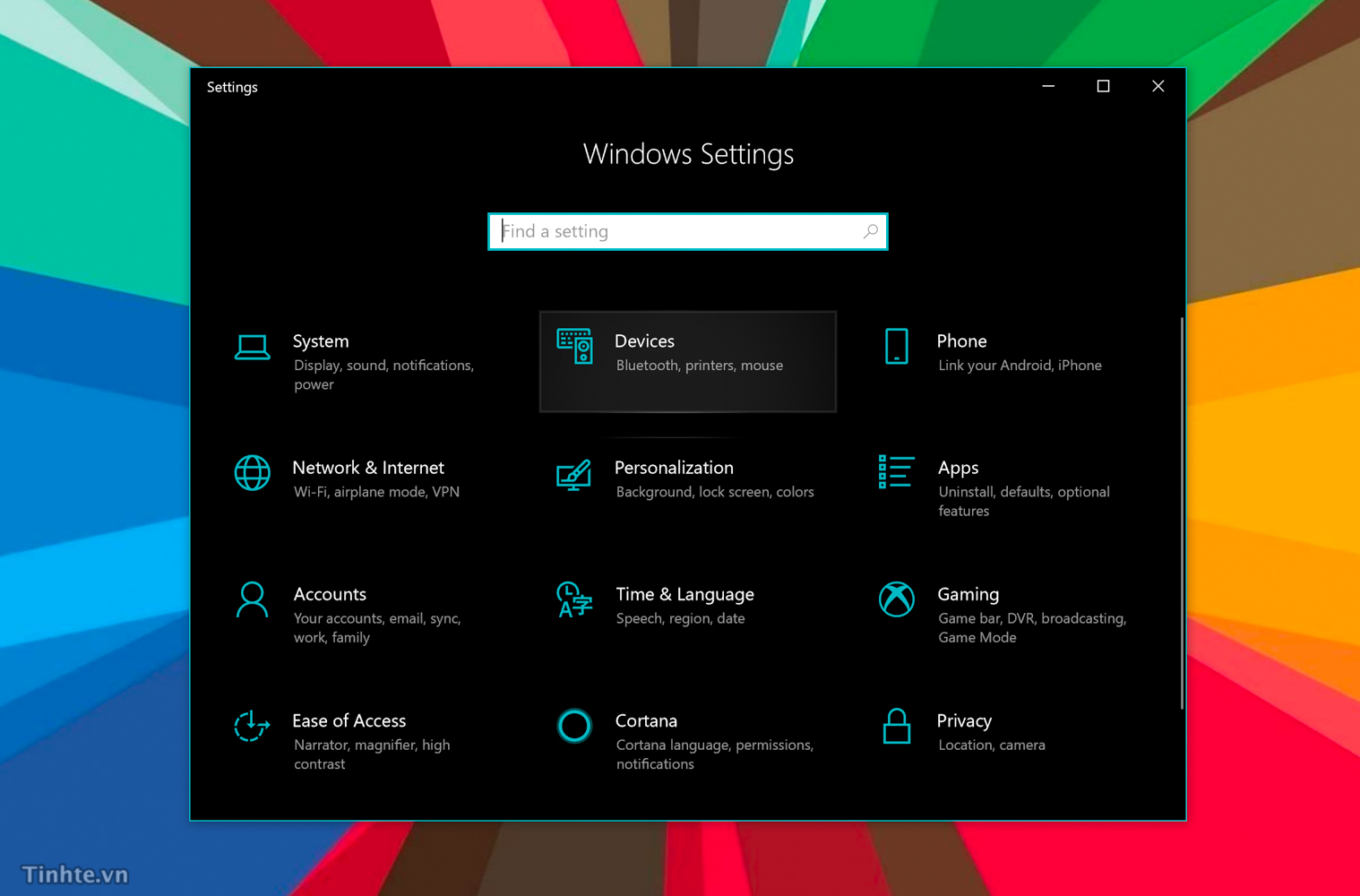Click the Gaming Xbox icon

[x=896, y=599]
